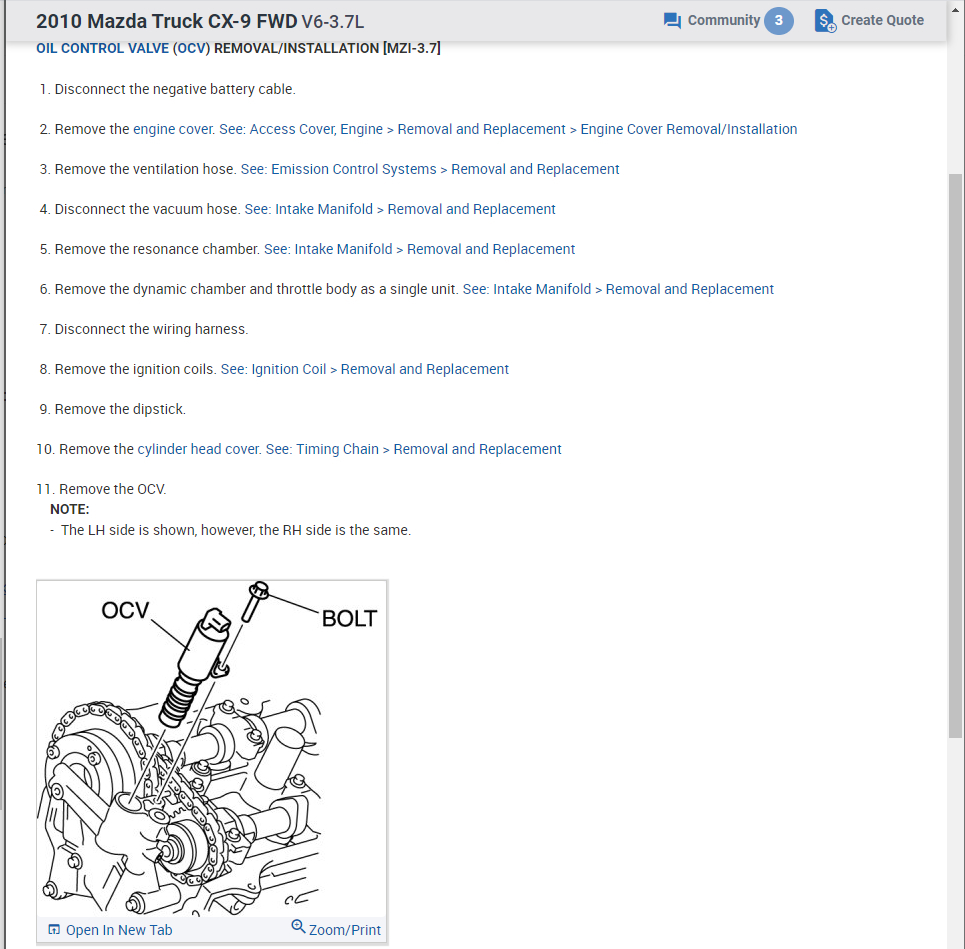
Task: Click the Community chat bubble icon
Action: coord(672,21)
